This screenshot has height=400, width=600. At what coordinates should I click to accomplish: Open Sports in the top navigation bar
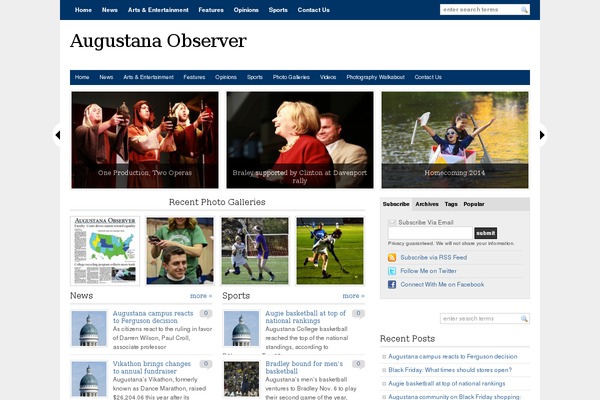point(278,10)
